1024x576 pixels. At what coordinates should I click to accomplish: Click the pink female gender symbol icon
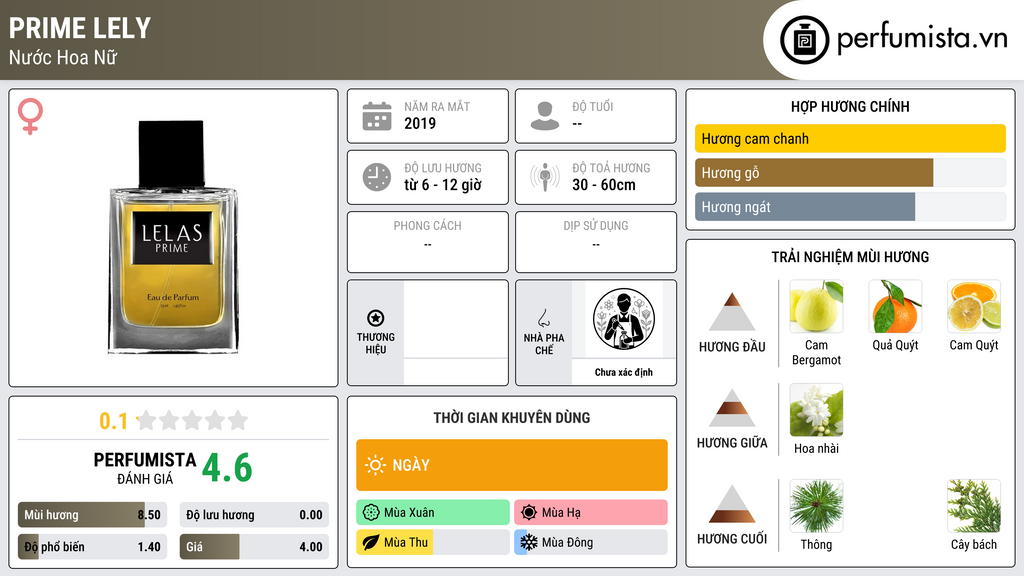pyautogui.click(x=30, y=116)
